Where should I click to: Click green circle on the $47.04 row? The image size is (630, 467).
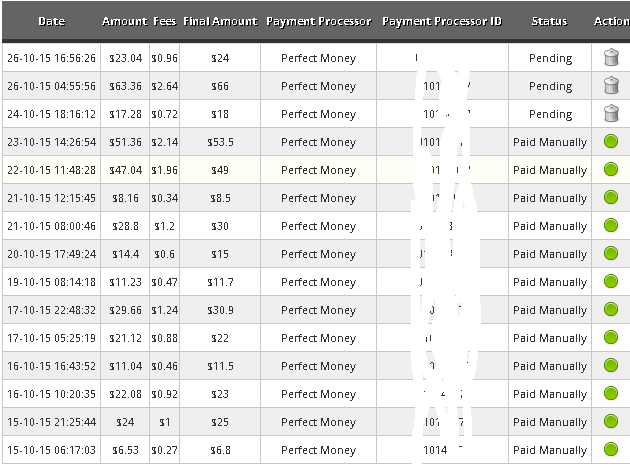point(611,170)
